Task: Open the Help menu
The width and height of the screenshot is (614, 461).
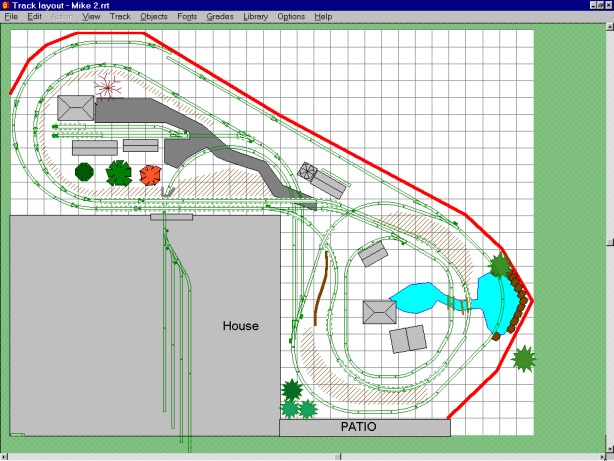Action: tap(323, 16)
